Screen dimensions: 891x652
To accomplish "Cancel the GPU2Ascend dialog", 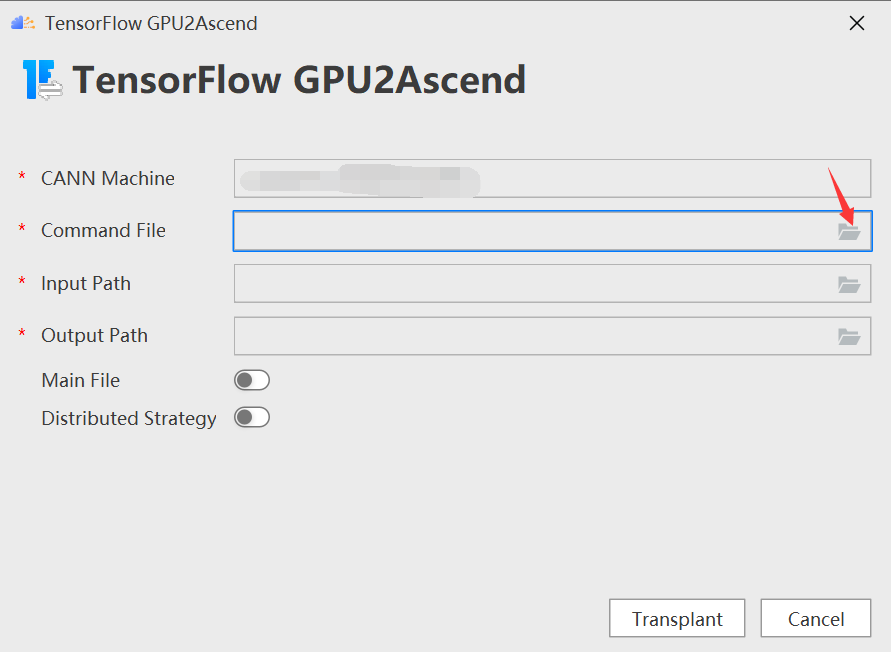I will coord(815,619).
